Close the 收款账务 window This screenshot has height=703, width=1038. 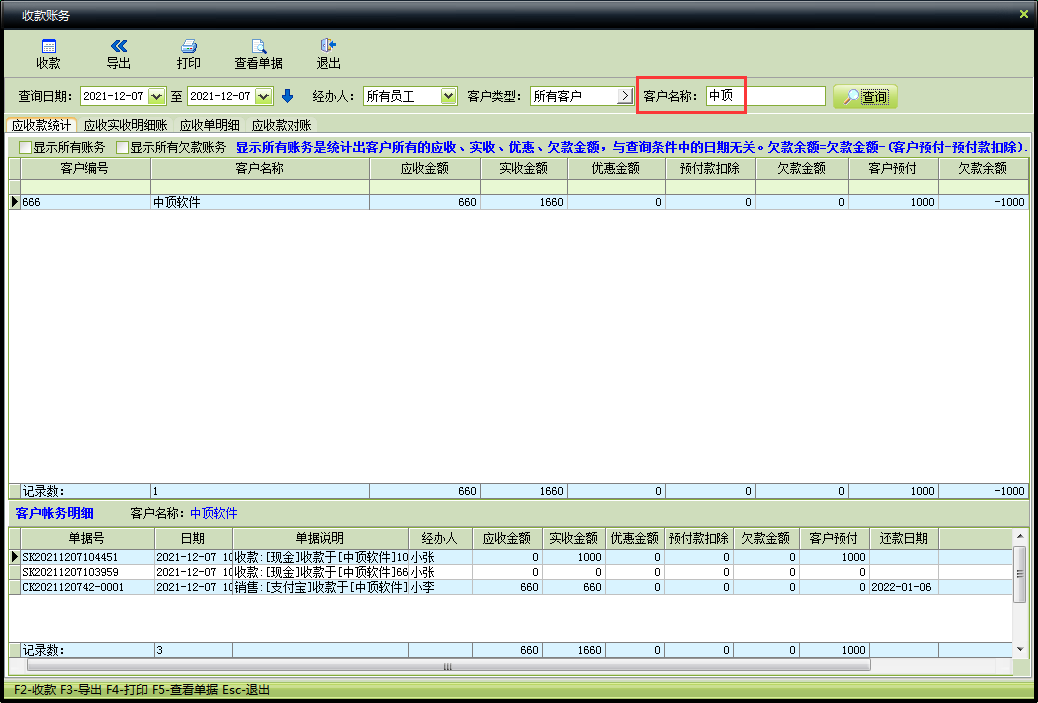pos(1023,14)
